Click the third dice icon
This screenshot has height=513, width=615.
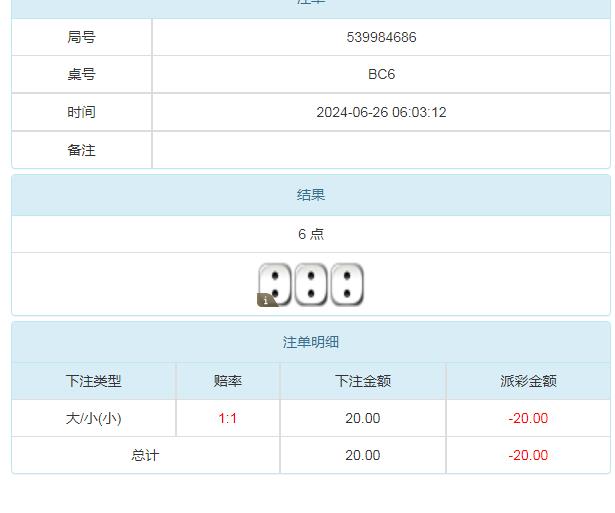(x=347, y=284)
